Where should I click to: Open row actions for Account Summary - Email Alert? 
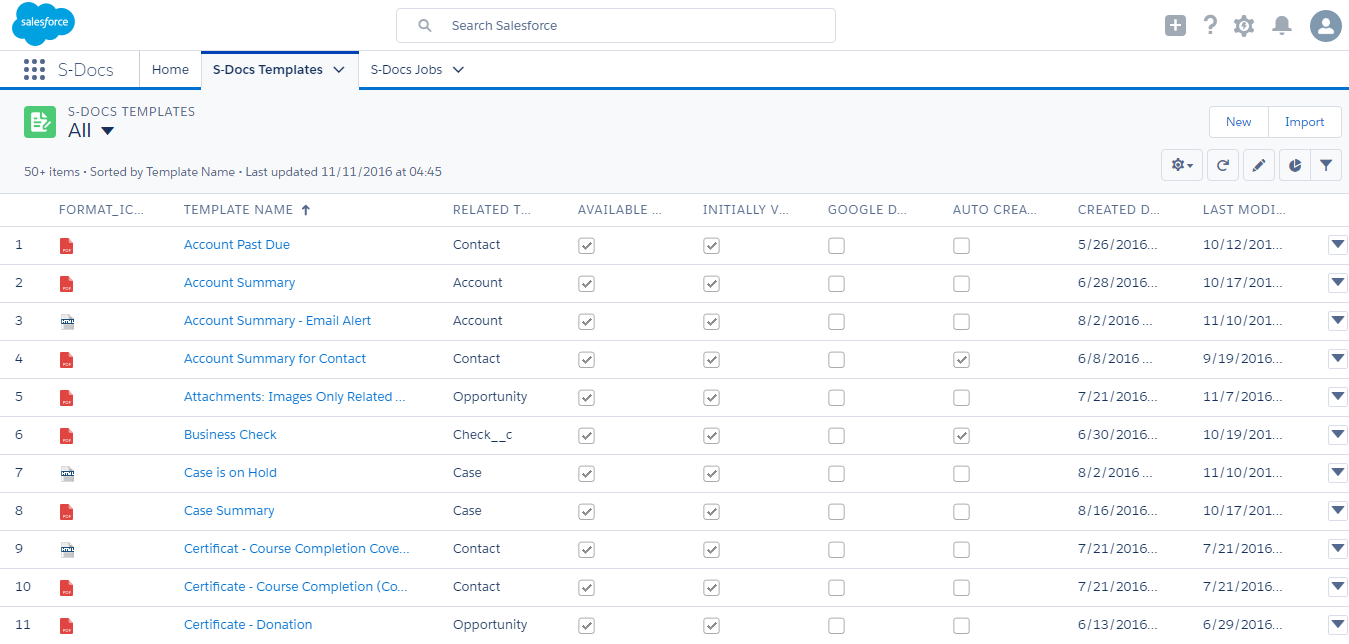pyautogui.click(x=1338, y=321)
